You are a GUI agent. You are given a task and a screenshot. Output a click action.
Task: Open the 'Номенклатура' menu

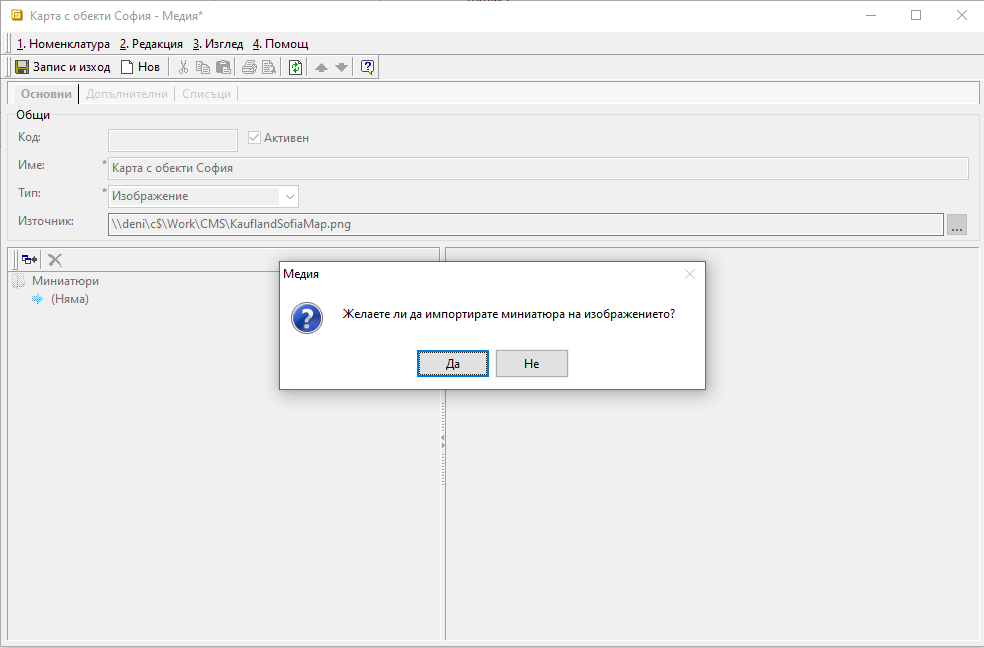click(63, 44)
